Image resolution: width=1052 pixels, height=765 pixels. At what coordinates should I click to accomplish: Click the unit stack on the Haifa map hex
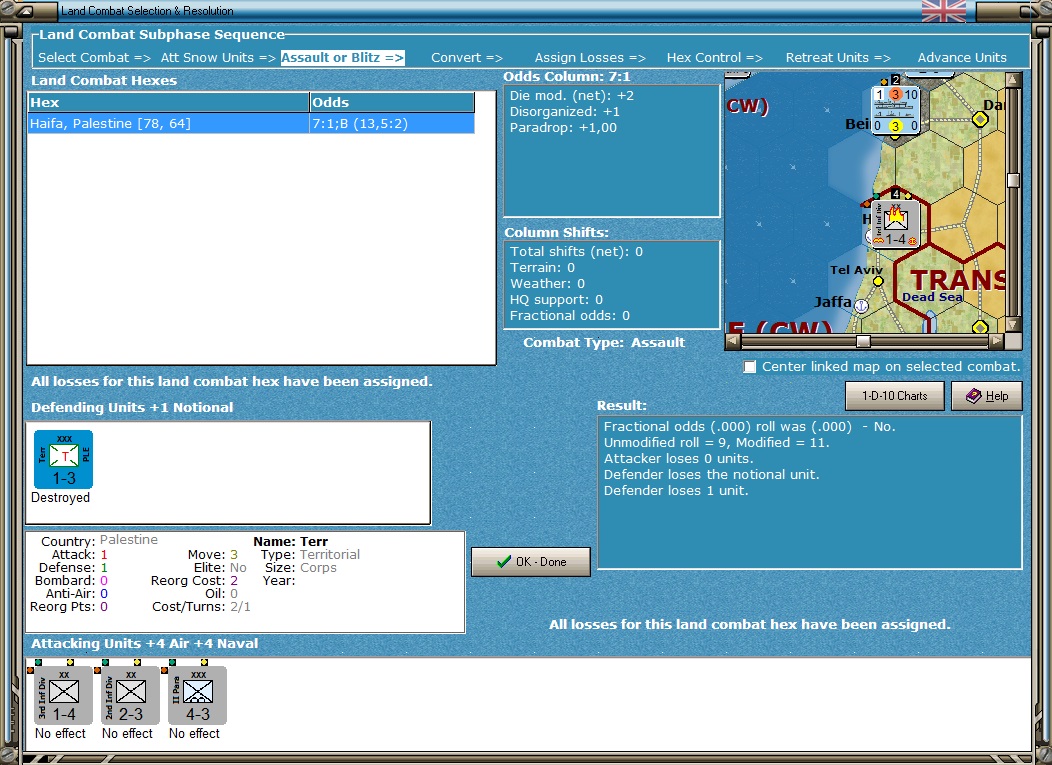point(895,223)
